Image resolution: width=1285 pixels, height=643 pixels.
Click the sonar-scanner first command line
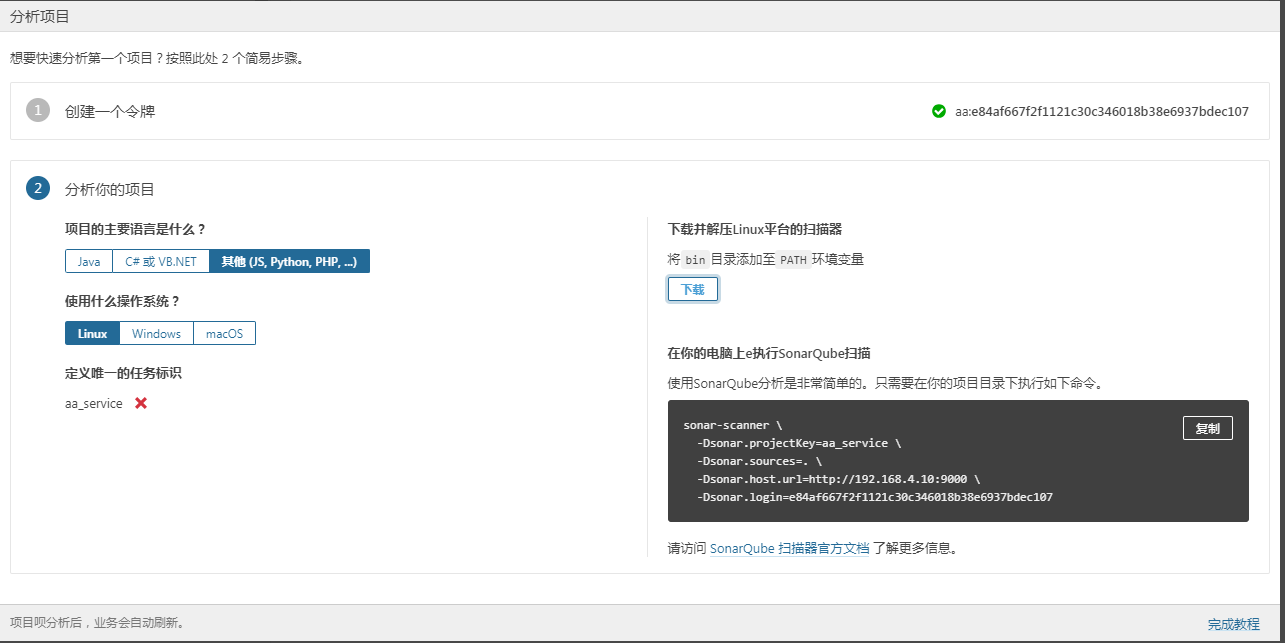tap(733, 425)
